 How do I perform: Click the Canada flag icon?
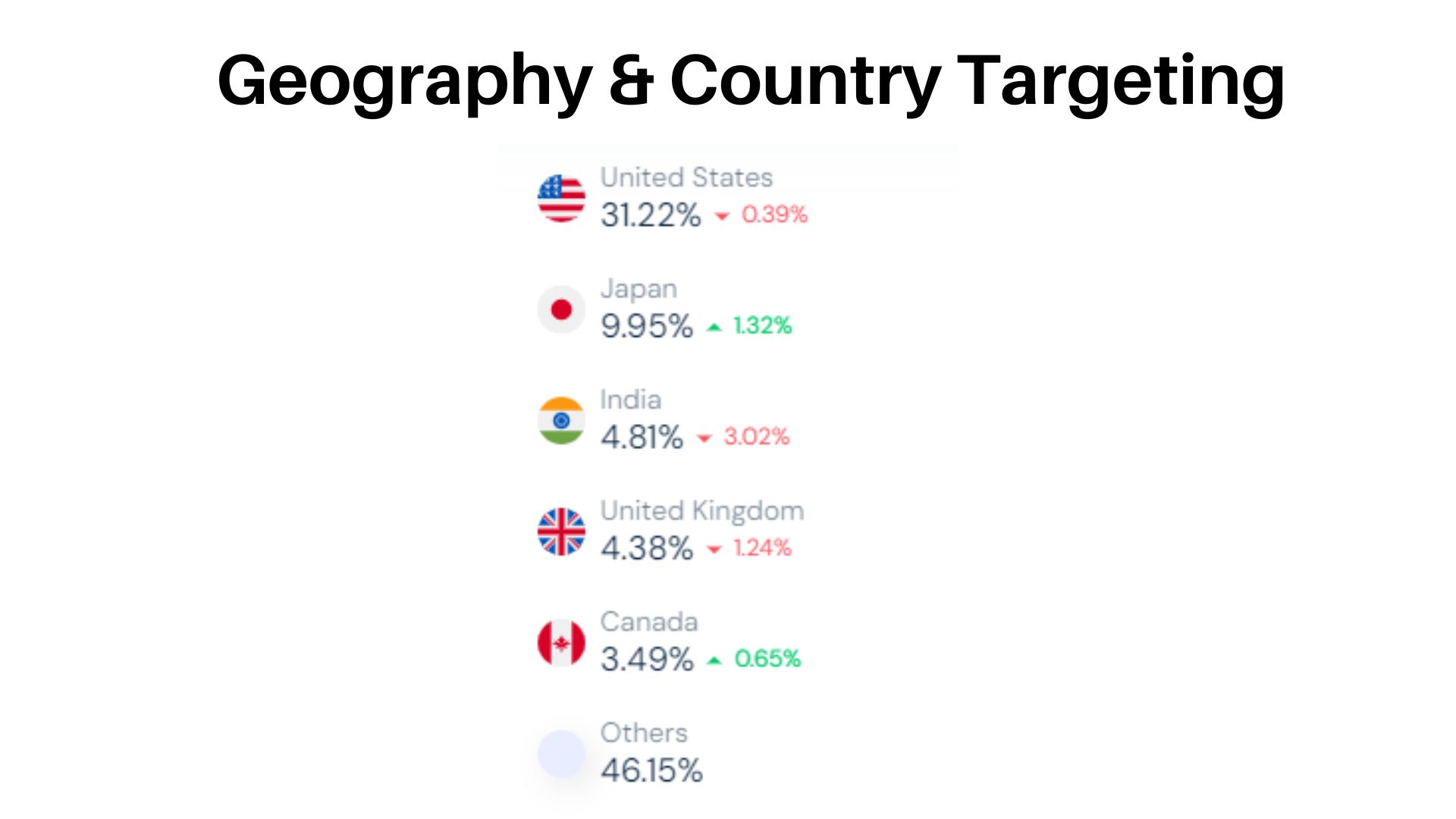(x=561, y=643)
